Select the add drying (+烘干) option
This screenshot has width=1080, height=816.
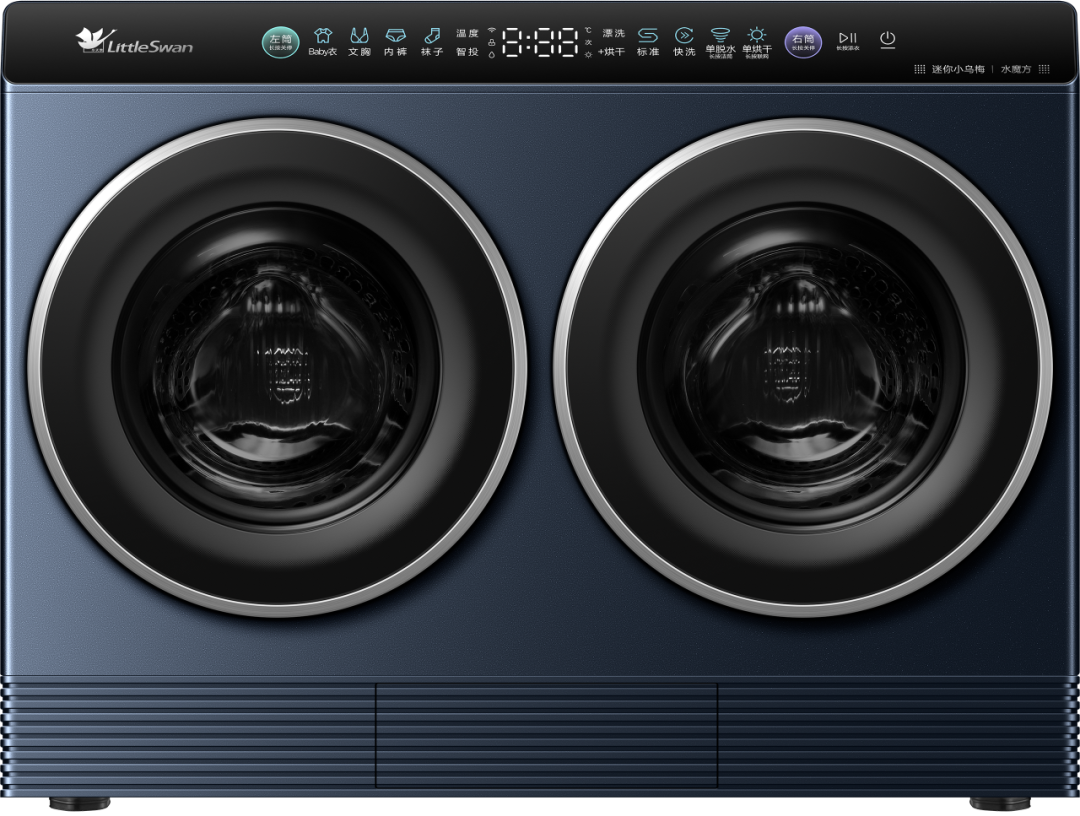tap(612, 52)
